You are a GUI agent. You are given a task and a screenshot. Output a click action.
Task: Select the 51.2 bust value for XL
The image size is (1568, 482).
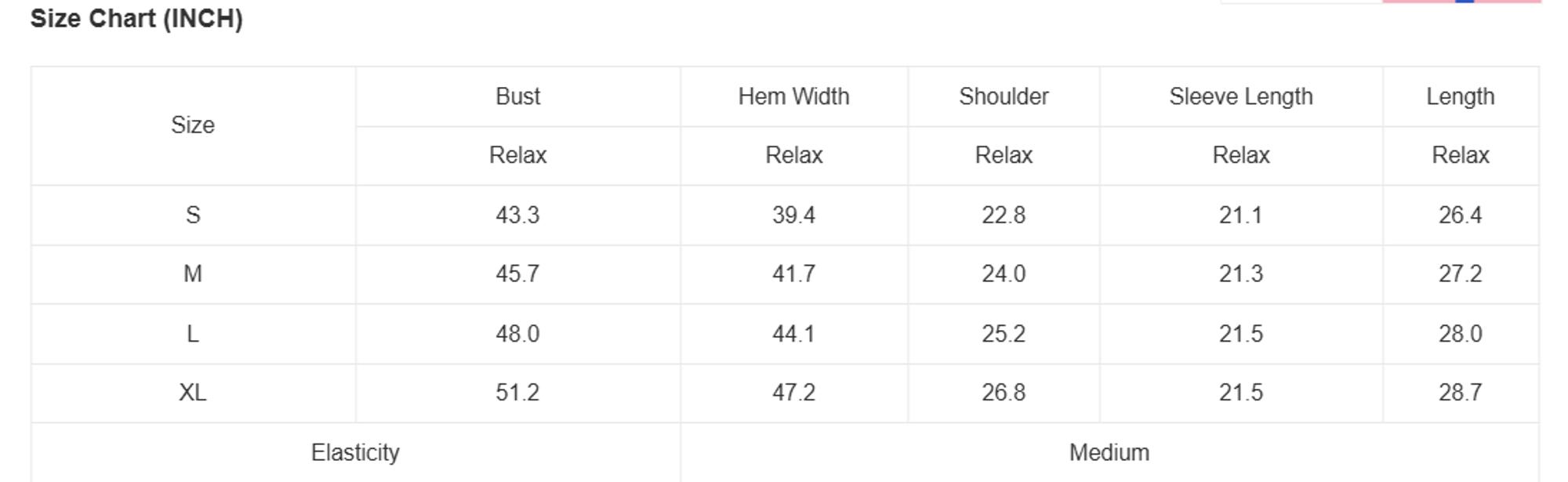(x=517, y=393)
